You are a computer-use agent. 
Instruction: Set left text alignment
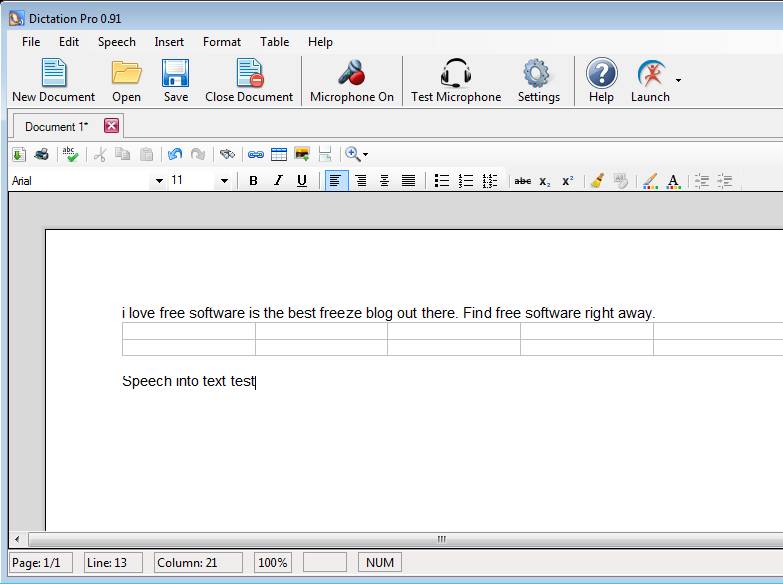pos(336,180)
